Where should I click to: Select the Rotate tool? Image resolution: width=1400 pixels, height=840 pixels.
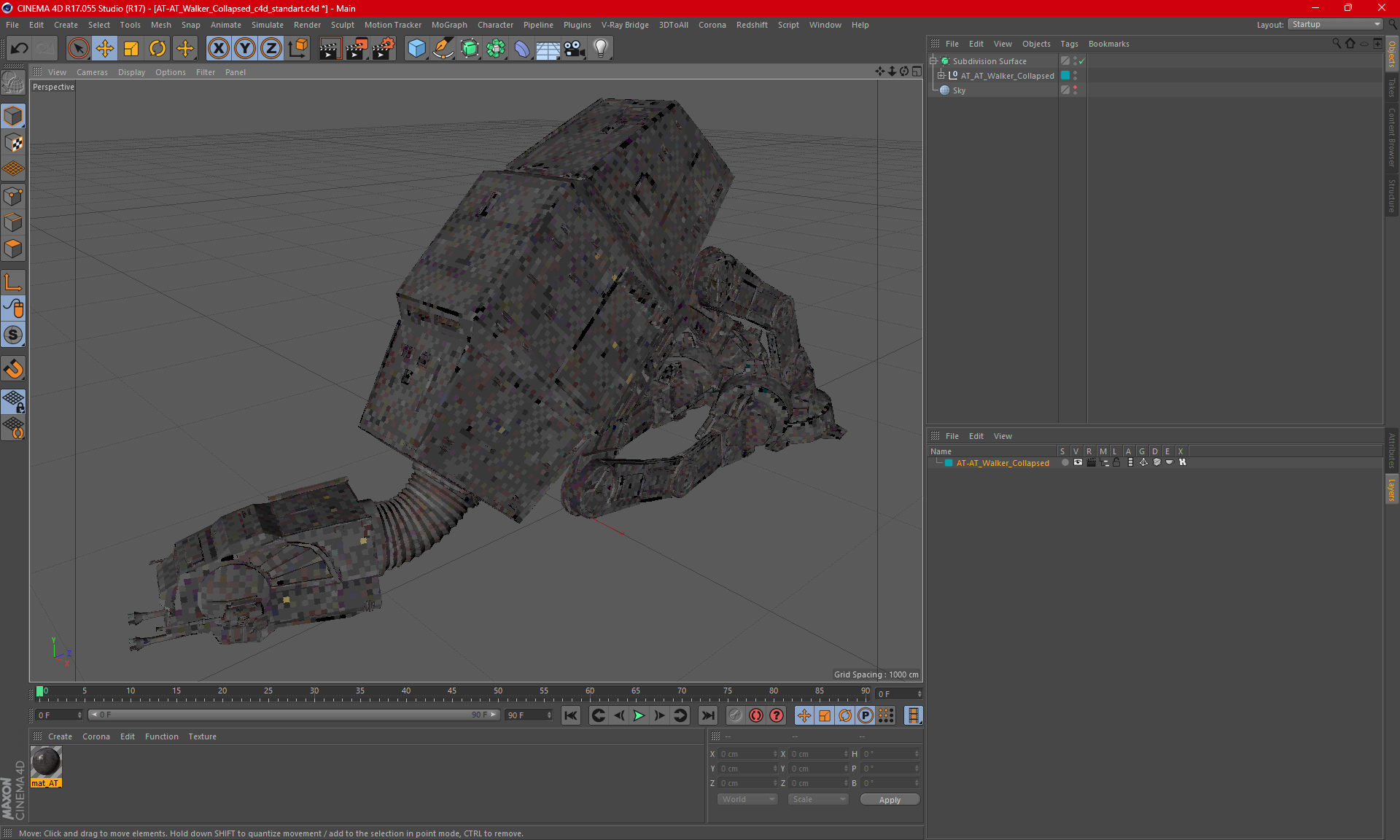157,49
